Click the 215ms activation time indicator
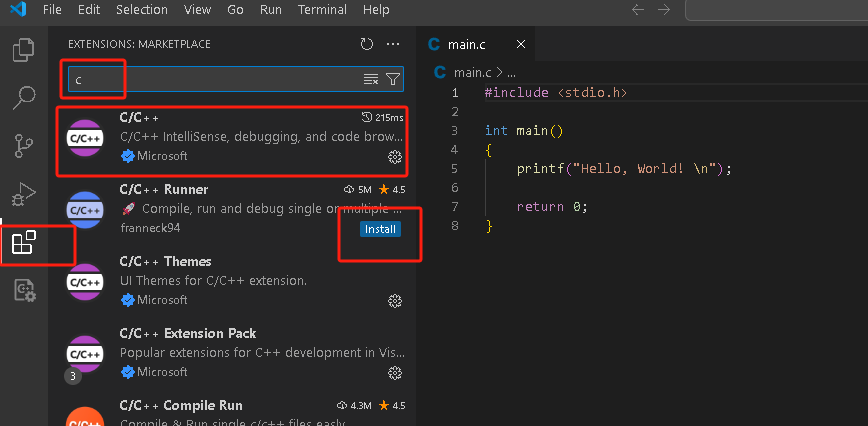 383,117
